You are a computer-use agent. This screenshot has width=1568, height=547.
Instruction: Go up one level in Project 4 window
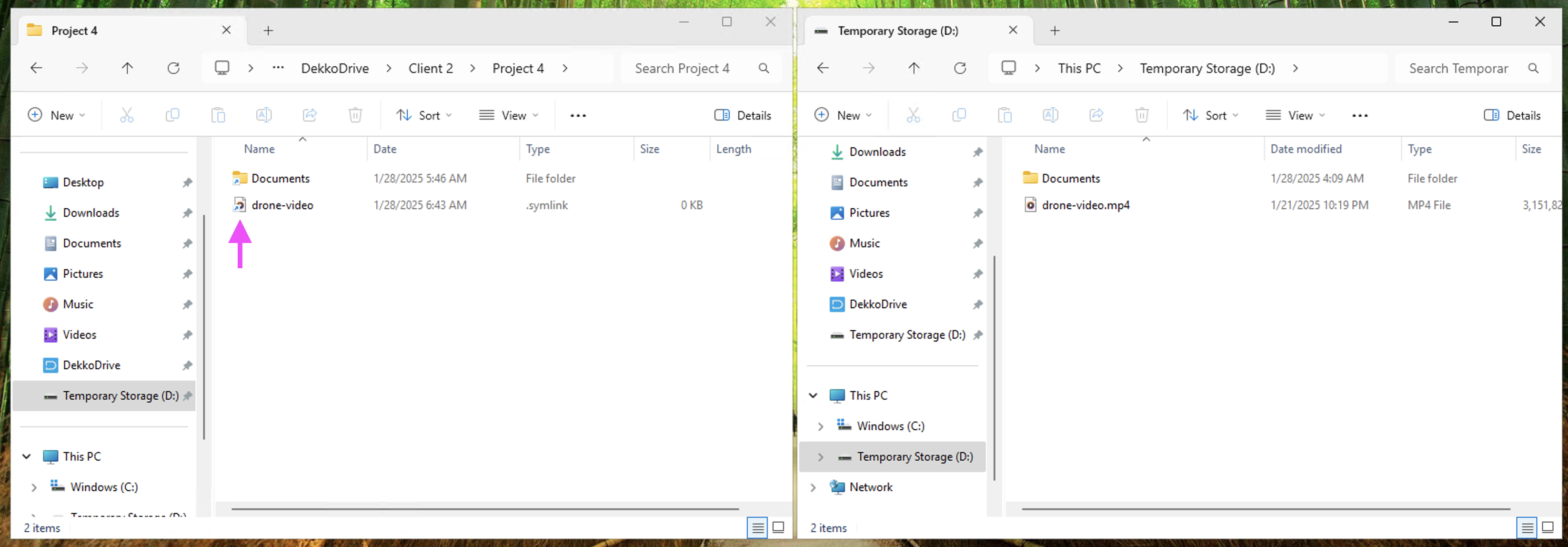point(127,68)
